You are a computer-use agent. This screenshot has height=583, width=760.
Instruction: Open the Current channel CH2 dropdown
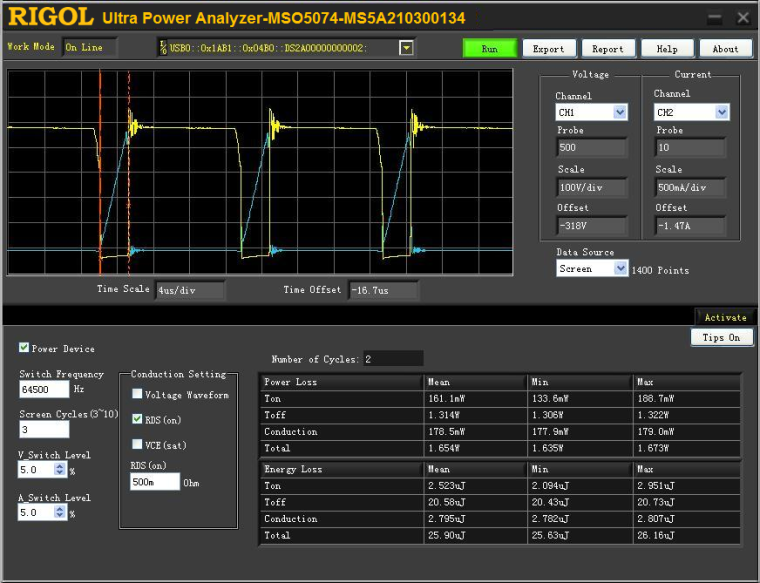721,113
